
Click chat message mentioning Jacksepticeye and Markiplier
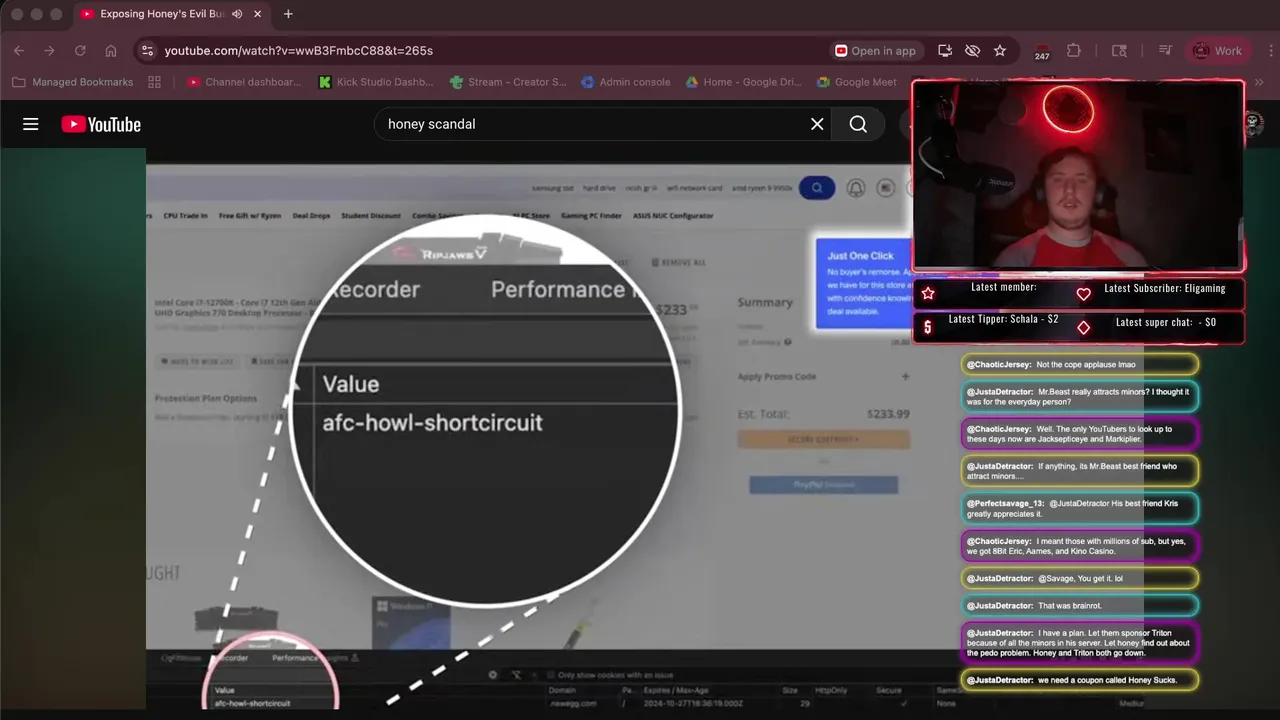tap(1080, 434)
